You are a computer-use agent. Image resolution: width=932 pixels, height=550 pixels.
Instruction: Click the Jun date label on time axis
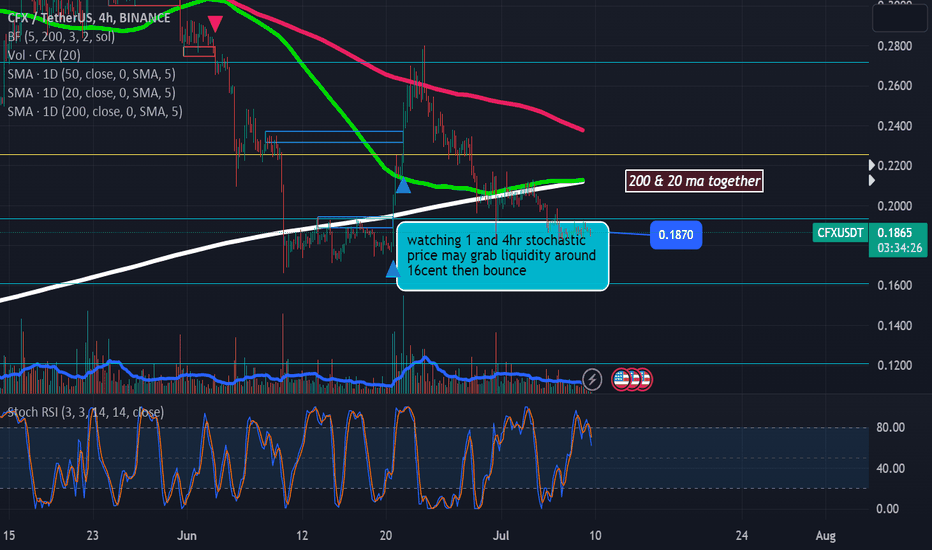187,536
